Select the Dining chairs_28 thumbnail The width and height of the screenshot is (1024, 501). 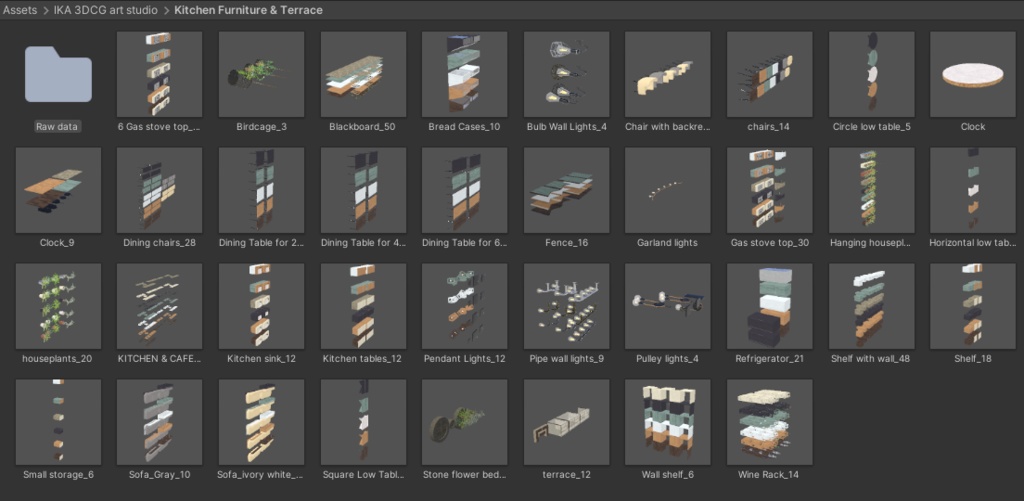pyautogui.click(x=159, y=190)
